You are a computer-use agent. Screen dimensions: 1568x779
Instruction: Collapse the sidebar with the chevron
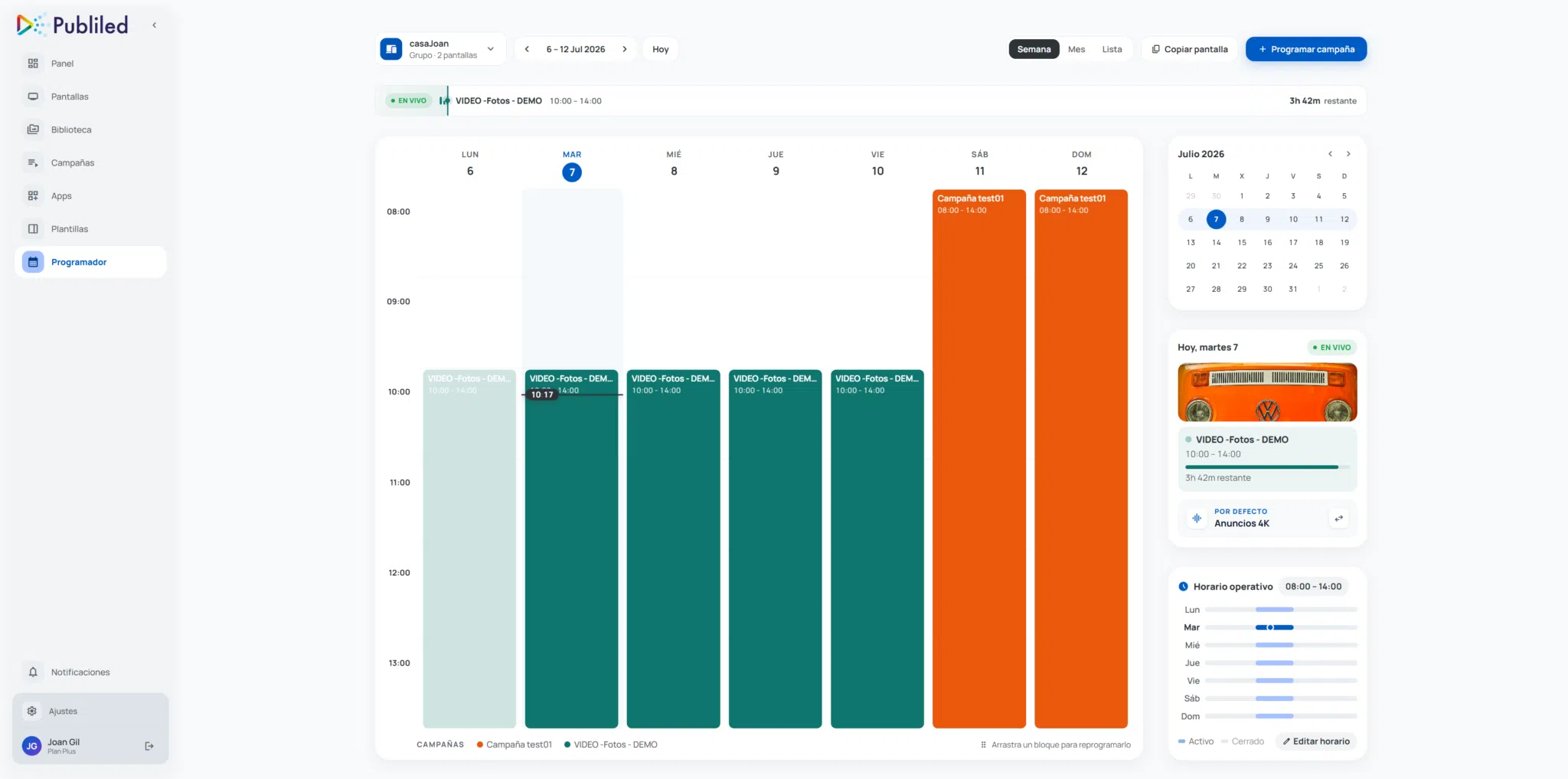pyautogui.click(x=154, y=25)
